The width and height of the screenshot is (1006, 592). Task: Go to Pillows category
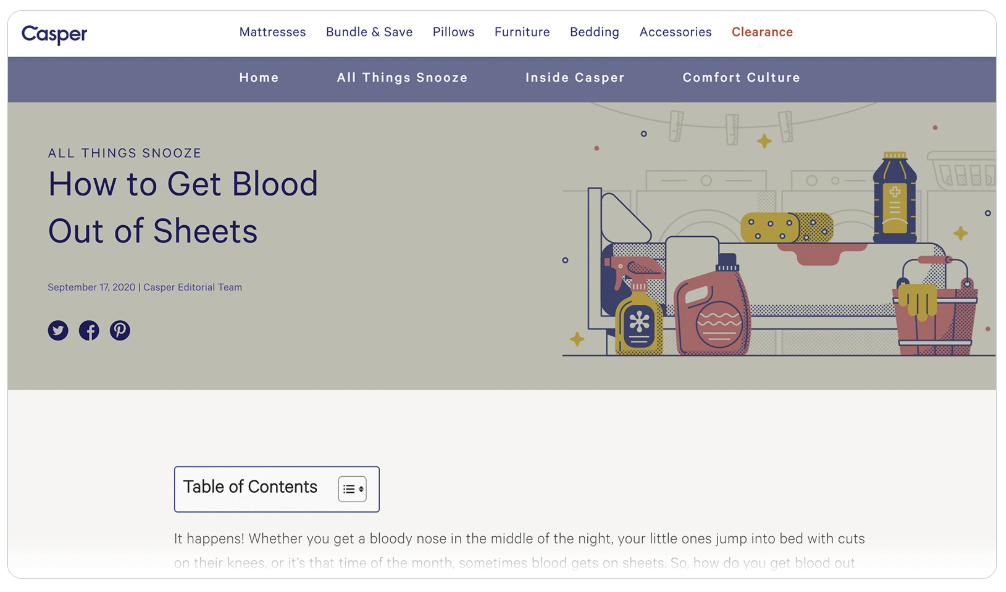point(453,32)
